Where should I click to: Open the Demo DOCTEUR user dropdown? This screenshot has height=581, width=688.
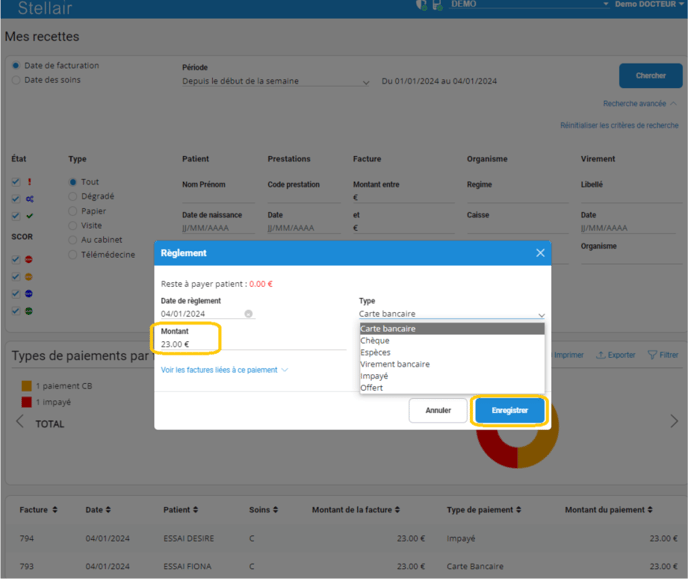tap(648, 5)
